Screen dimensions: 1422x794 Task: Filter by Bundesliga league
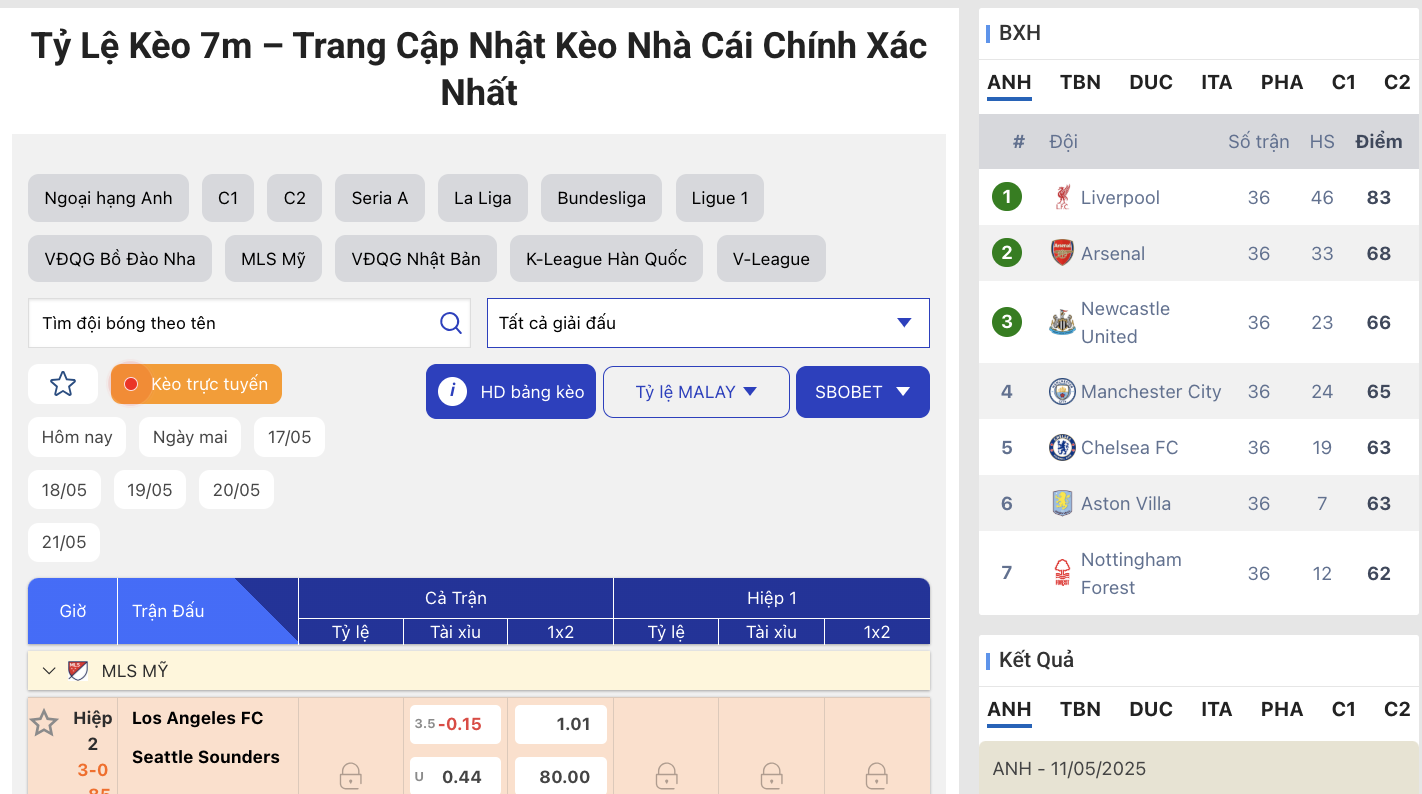(x=602, y=198)
